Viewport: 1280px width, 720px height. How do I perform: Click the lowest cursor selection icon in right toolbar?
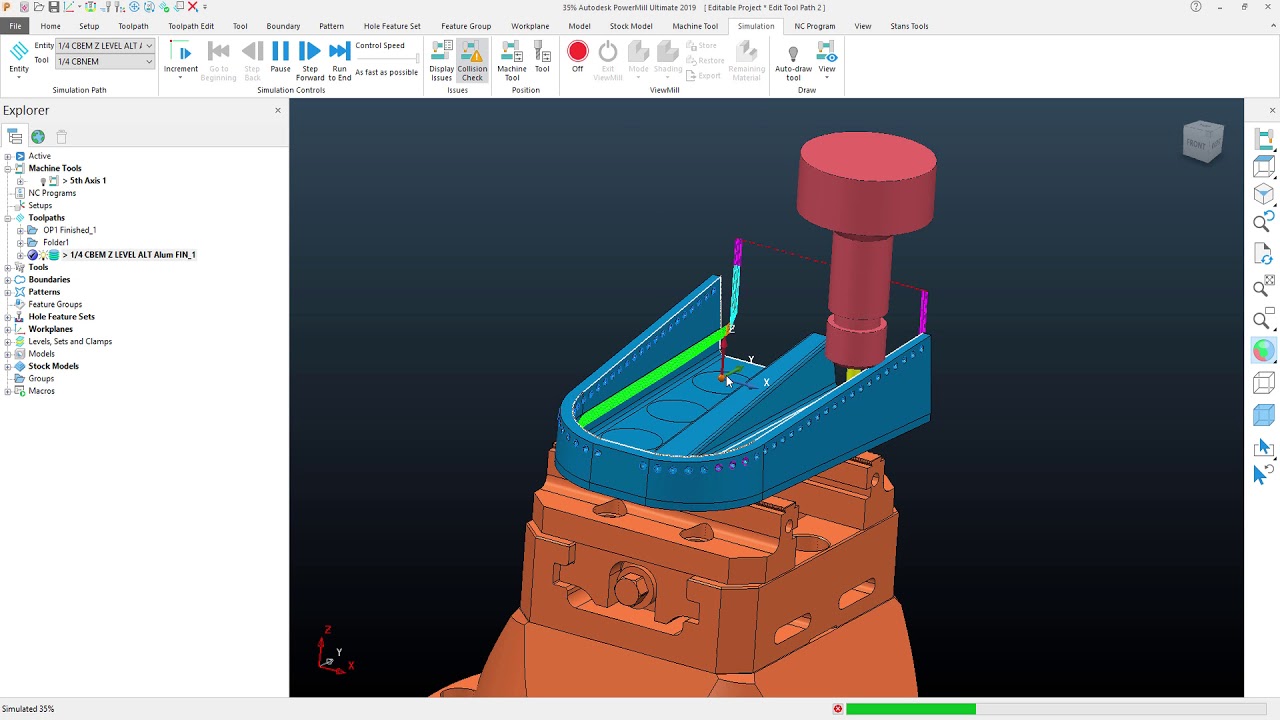pos(1264,474)
